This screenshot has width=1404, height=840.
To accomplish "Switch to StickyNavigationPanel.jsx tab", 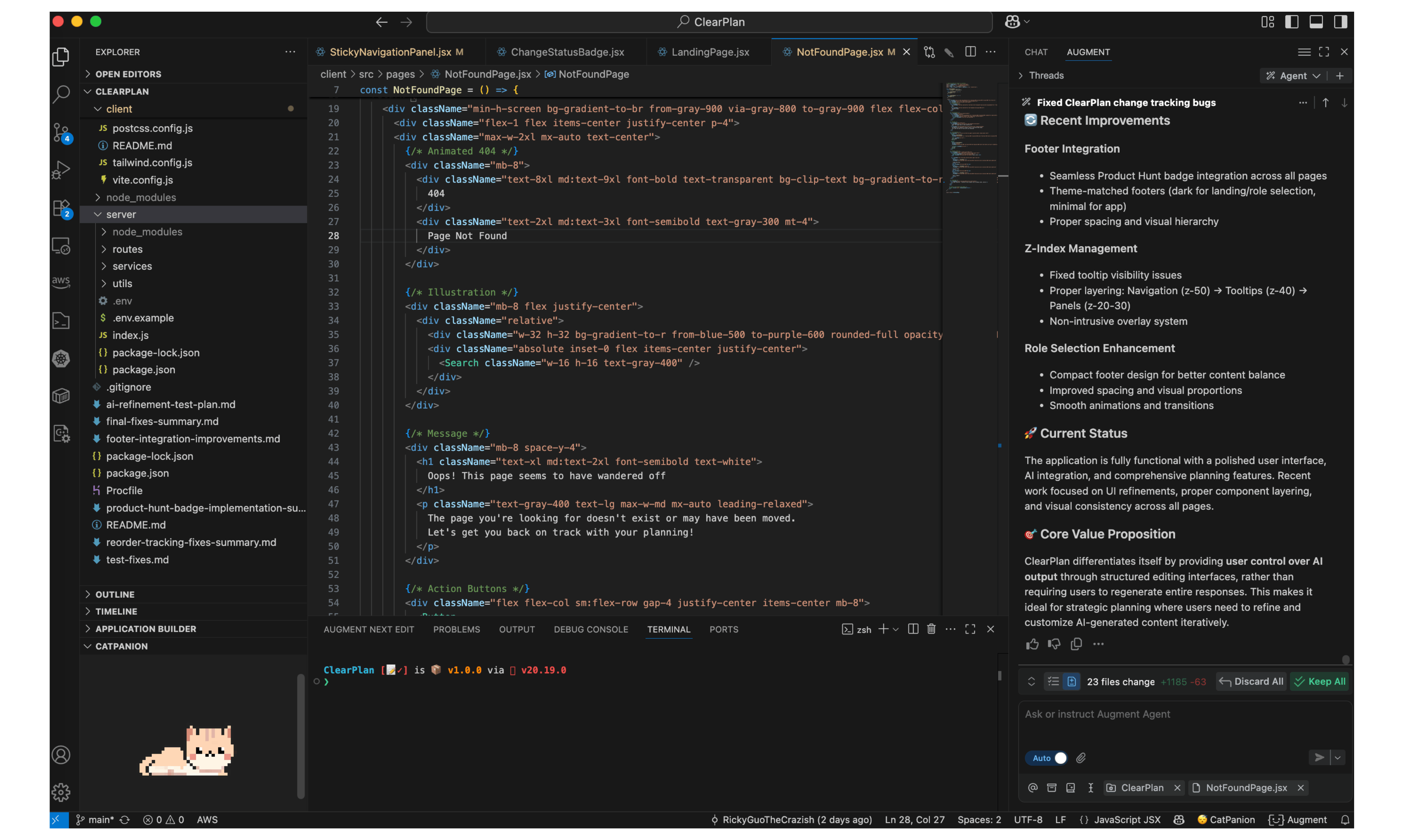I will (x=390, y=52).
